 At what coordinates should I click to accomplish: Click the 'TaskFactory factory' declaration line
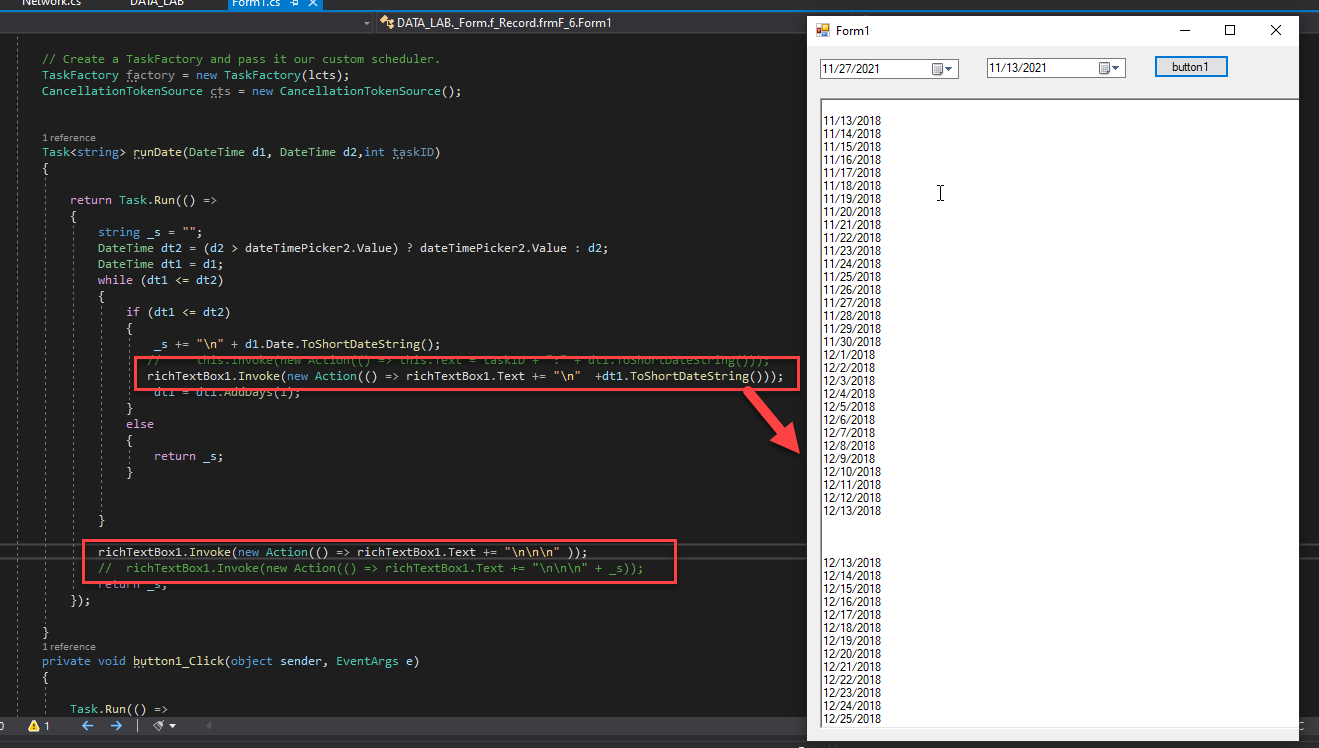tap(195, 75)
